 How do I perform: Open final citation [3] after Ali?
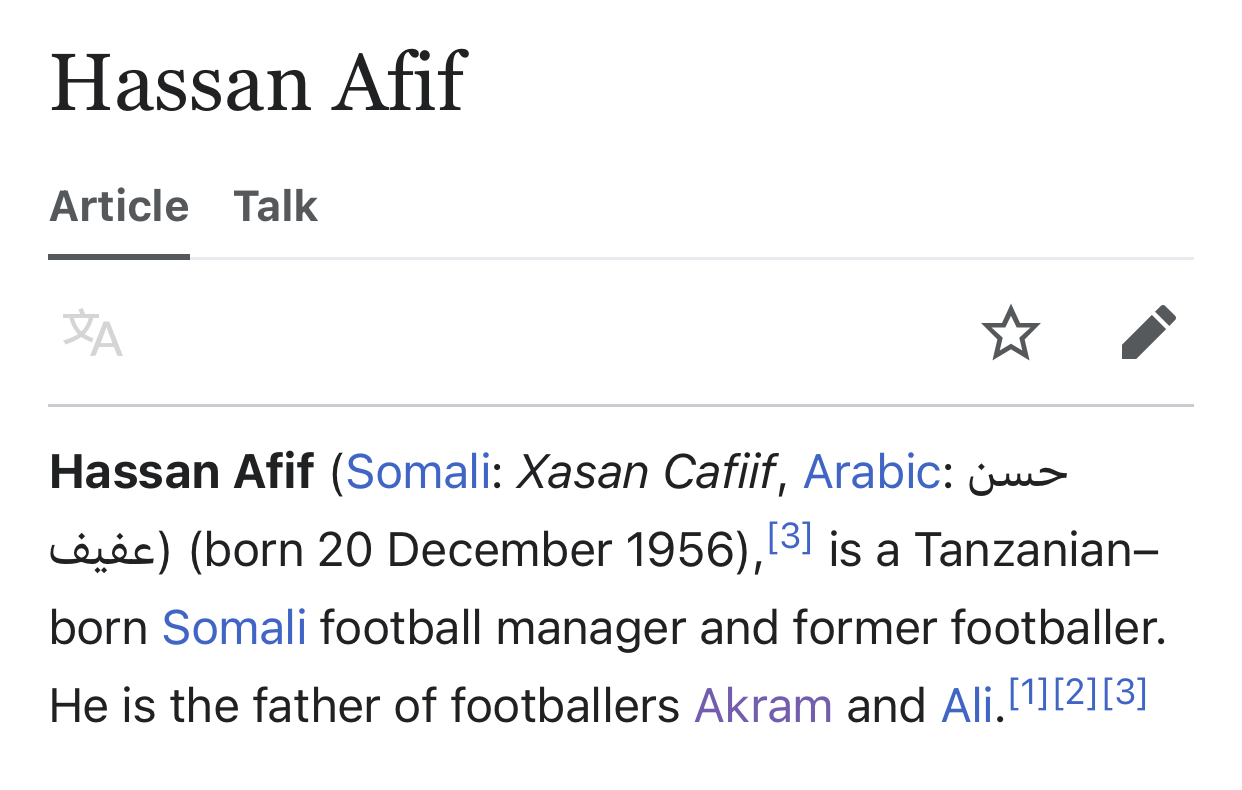point(1124,694)
